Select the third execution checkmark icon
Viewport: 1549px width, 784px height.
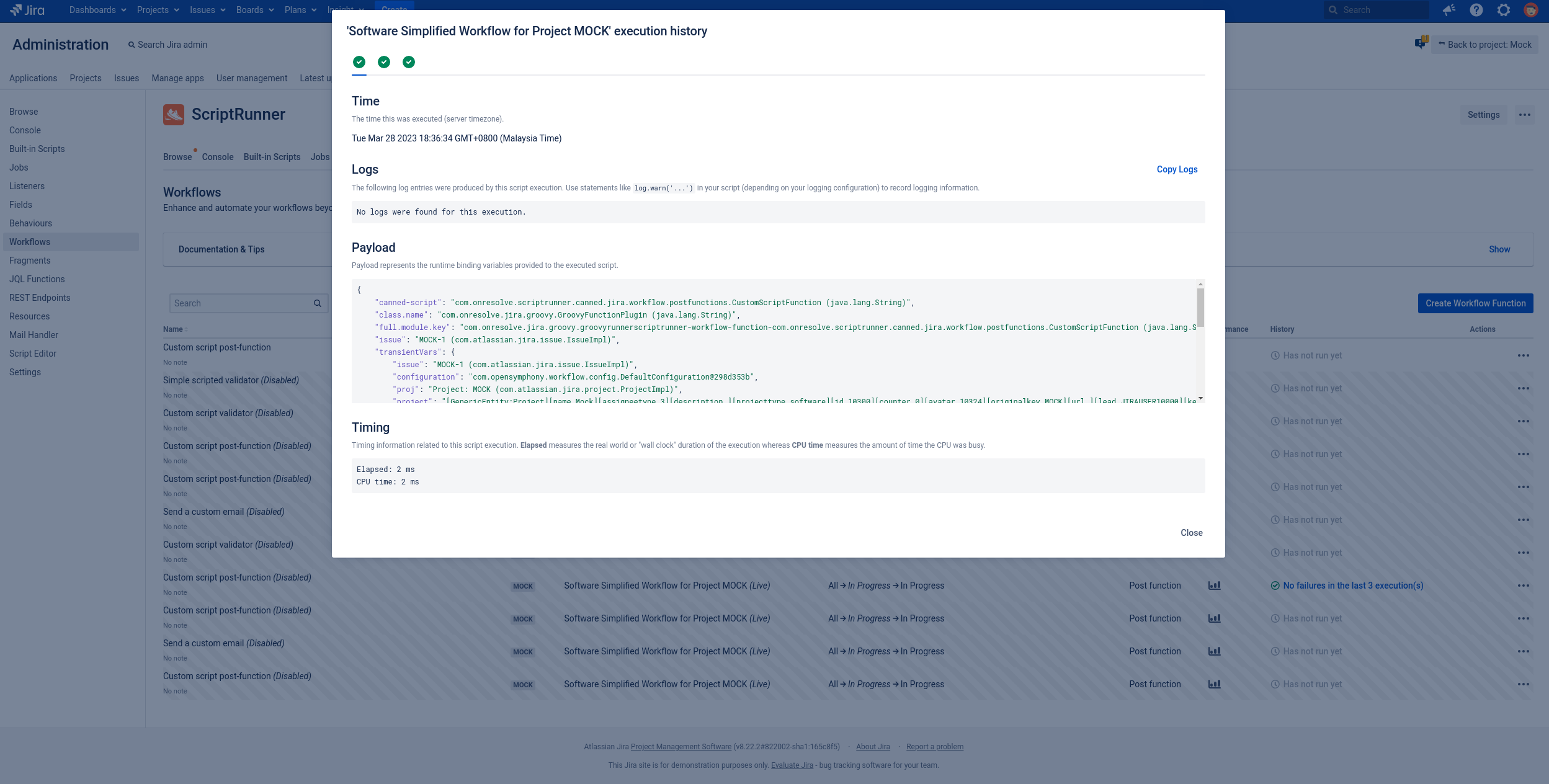pos(409,62)
